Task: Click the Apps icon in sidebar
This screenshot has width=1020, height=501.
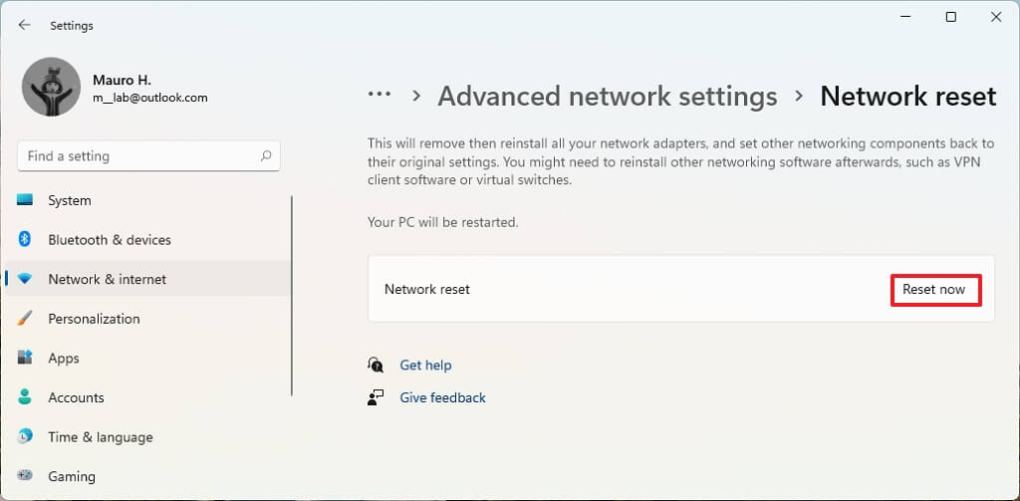Action: (25, 358)
